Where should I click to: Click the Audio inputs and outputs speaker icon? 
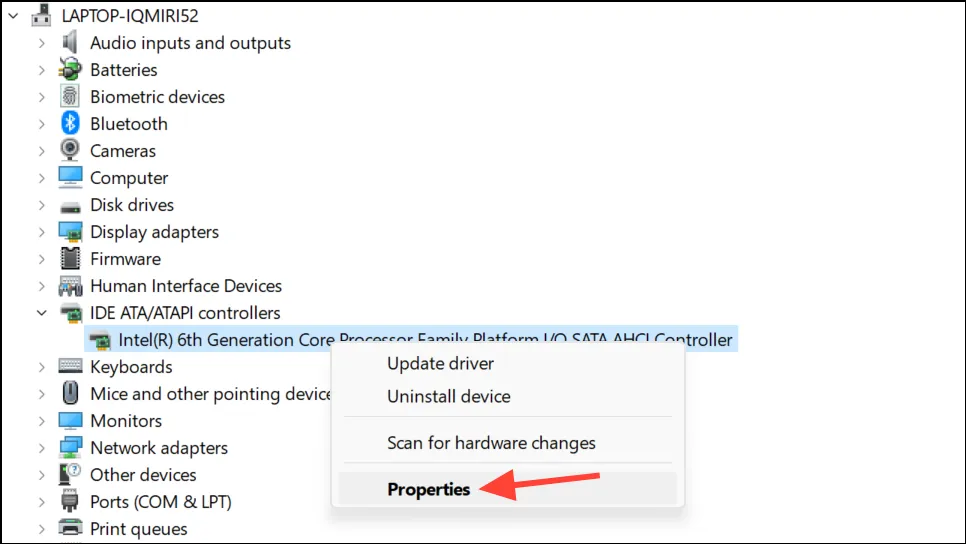[x=70, y=43]
